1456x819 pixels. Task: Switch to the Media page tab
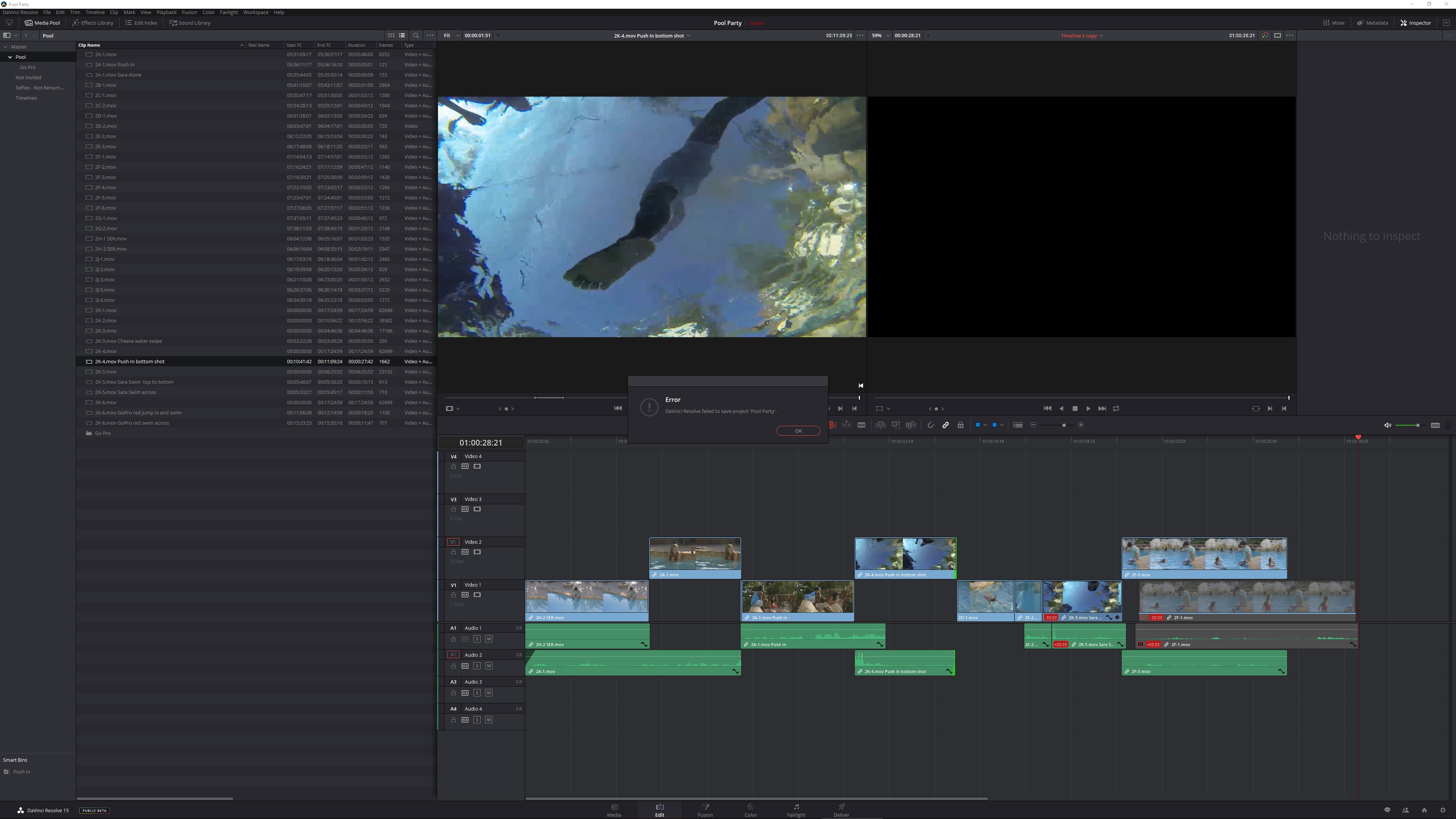(x=614, y=810)
